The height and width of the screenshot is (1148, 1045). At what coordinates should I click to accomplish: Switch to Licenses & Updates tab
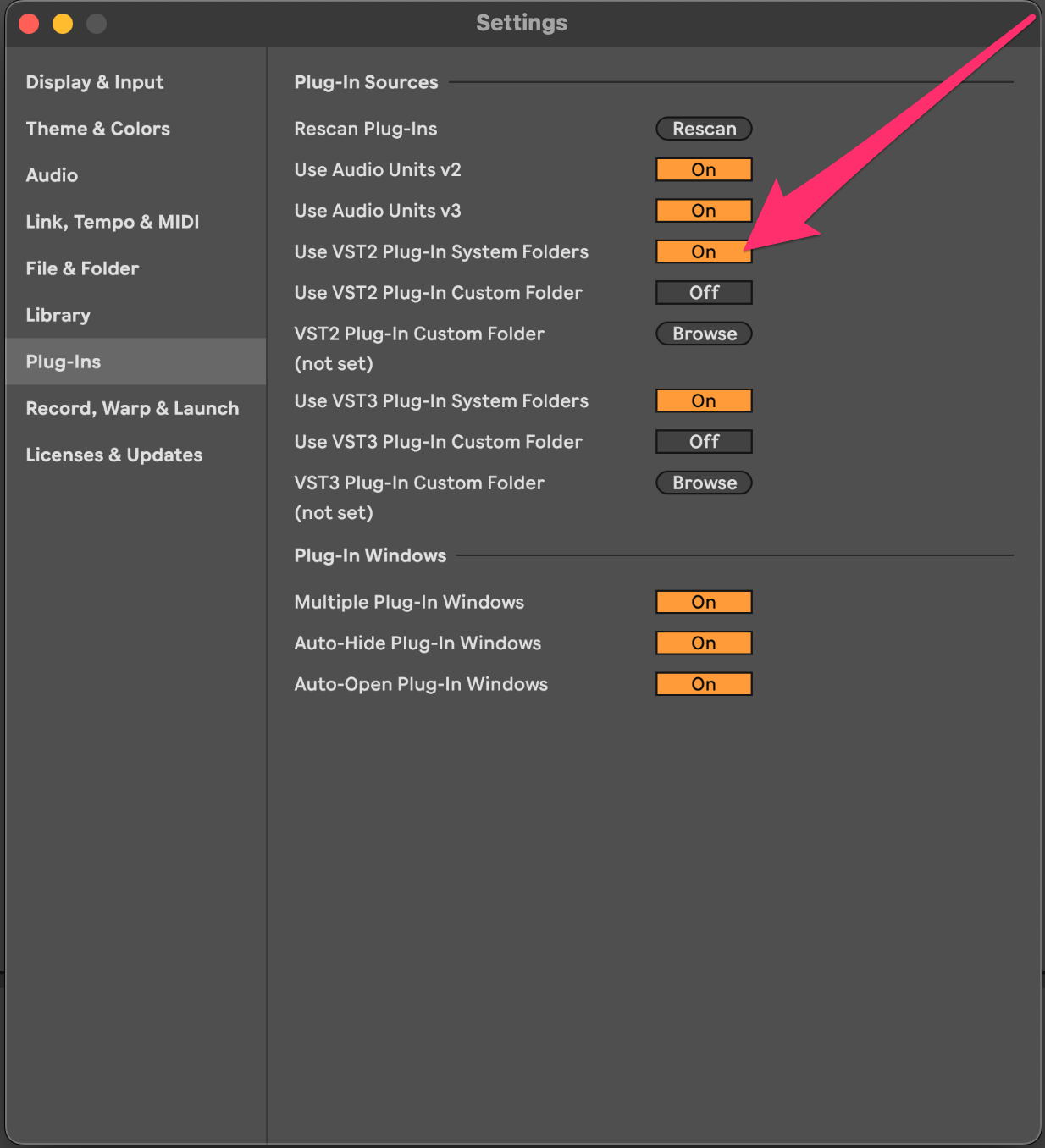[x=135, y=455]
